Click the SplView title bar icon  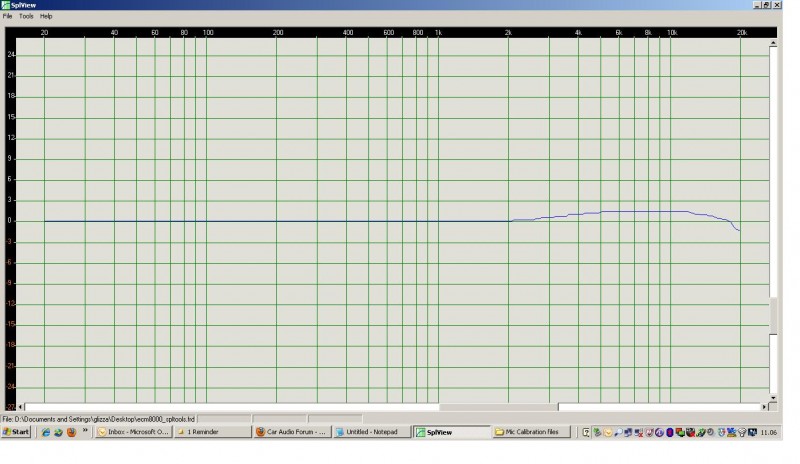click(6, 5)
